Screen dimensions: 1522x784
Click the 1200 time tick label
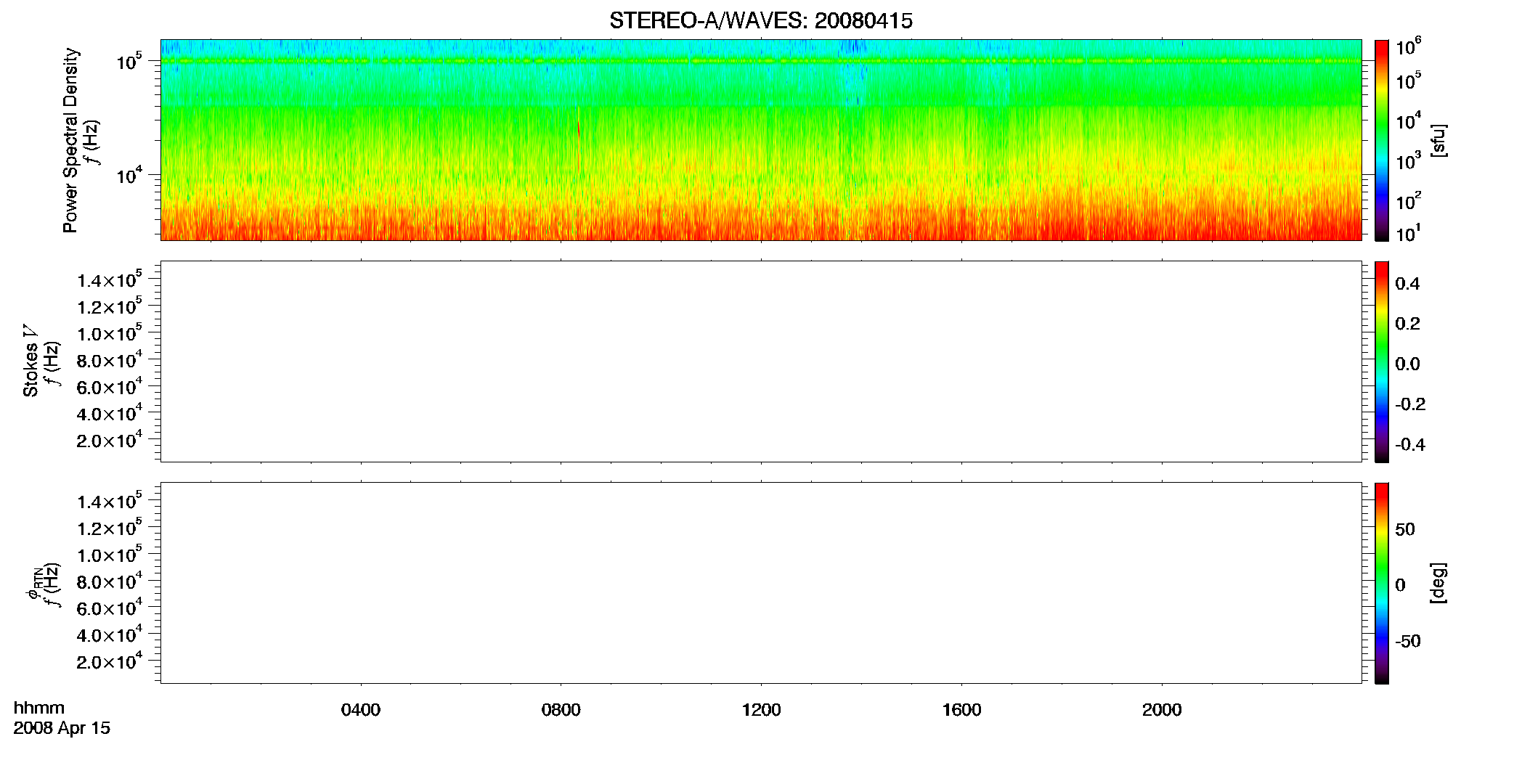pos(761,710)
